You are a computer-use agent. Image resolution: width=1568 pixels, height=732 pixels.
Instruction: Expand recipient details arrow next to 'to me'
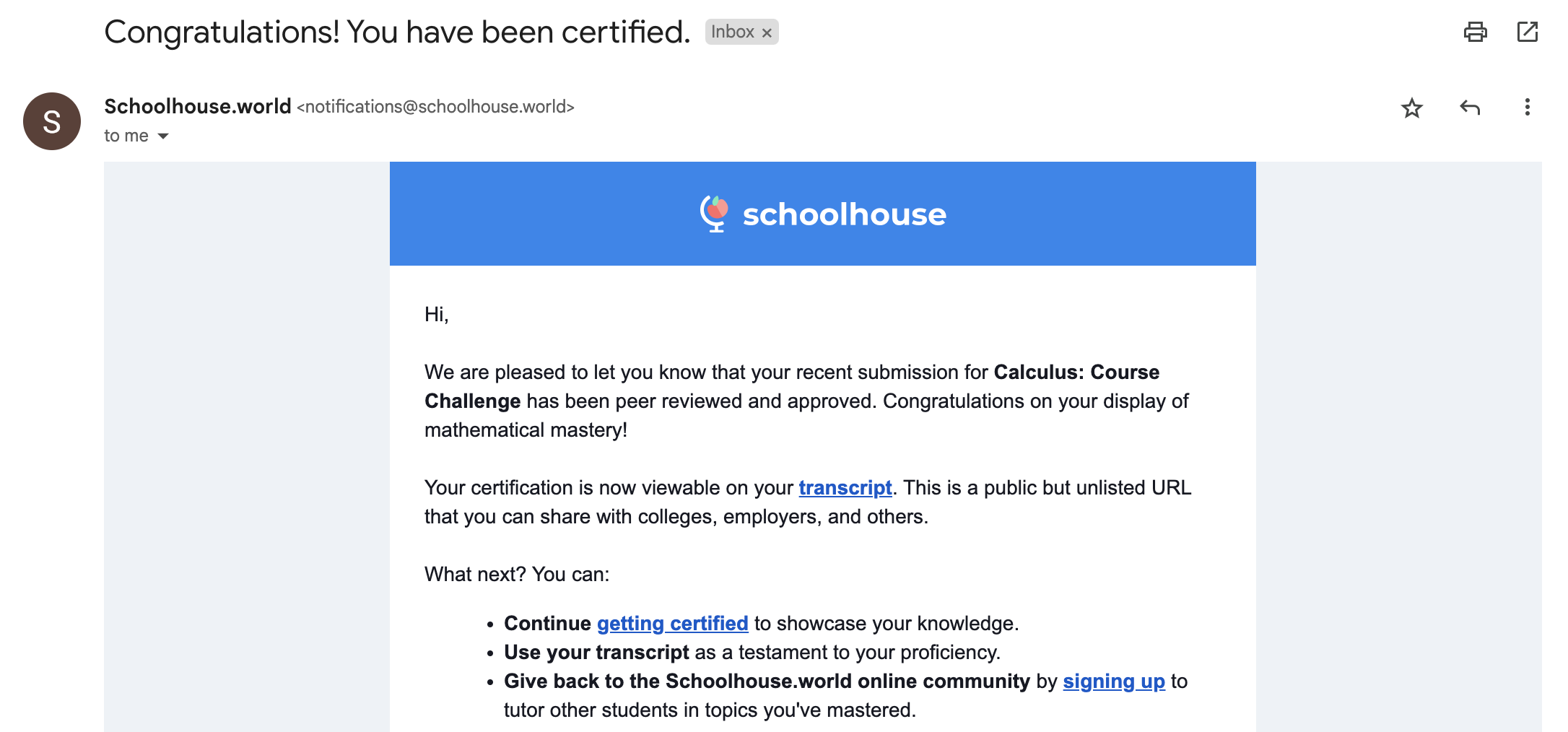(x=163, y=136)
